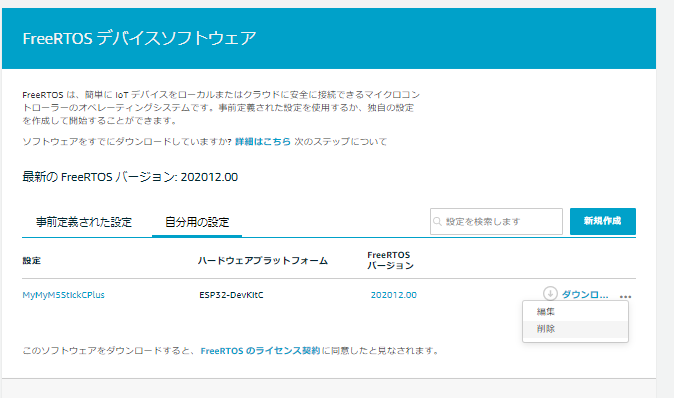Click the ESP32-DevKitC platform cell
674x398 pixels.
pos(231,295)
